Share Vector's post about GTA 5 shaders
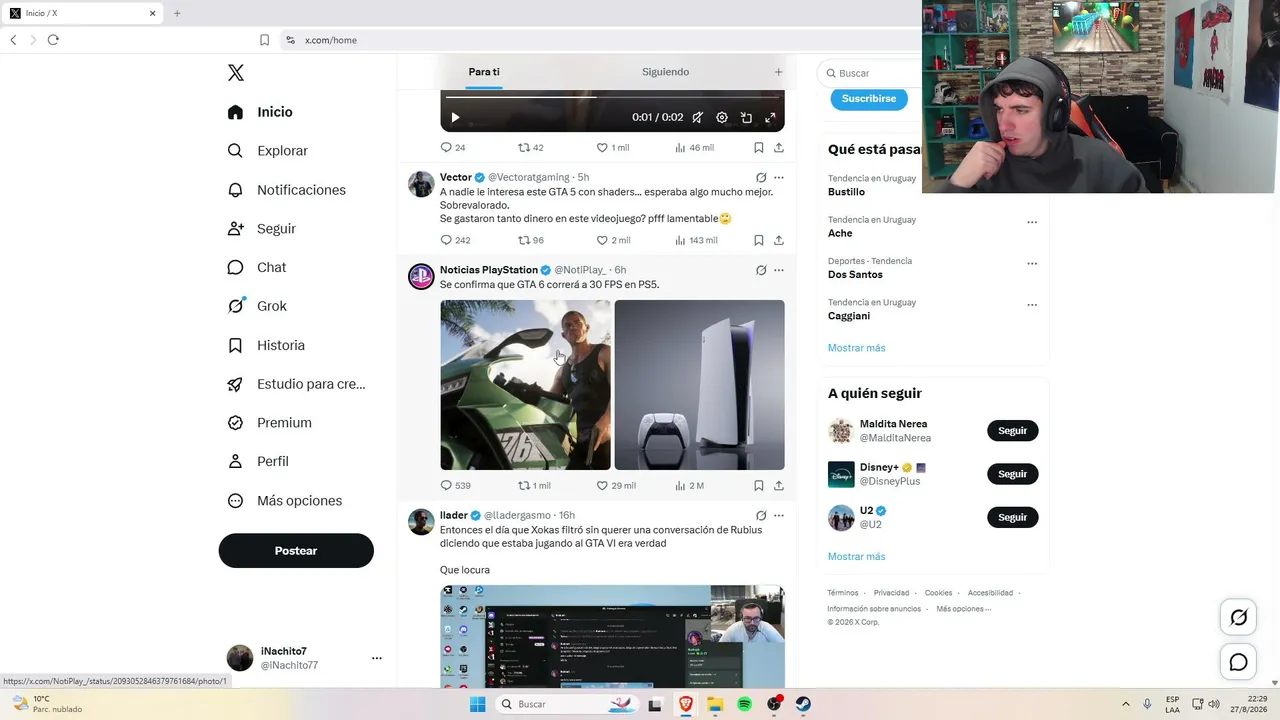Screen dimensions: 1280x720 coord(779,240)
